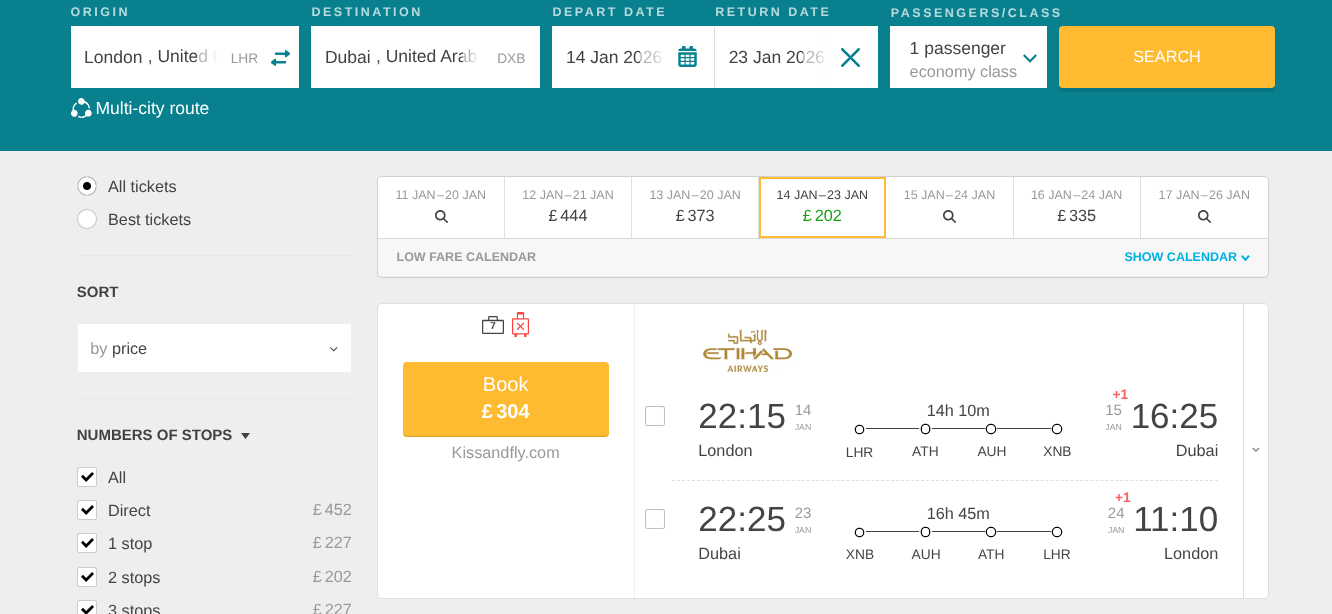Viewport: 1332px width, 614px height.
Task: Search fares for 11 JAN–20 JAN magnifier
Action: [x=440, y=215]
